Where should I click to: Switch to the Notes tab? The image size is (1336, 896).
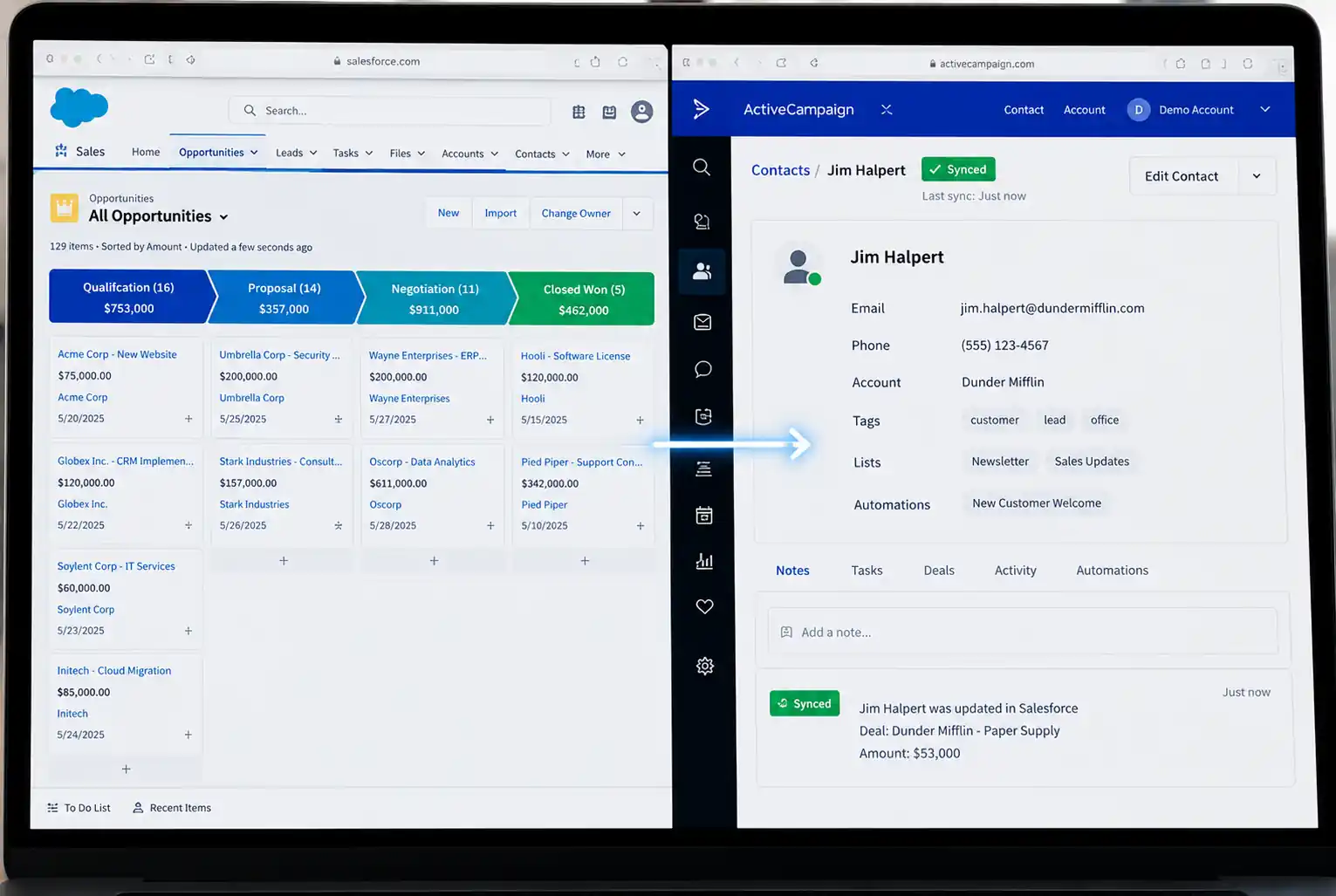click(792, 571)
